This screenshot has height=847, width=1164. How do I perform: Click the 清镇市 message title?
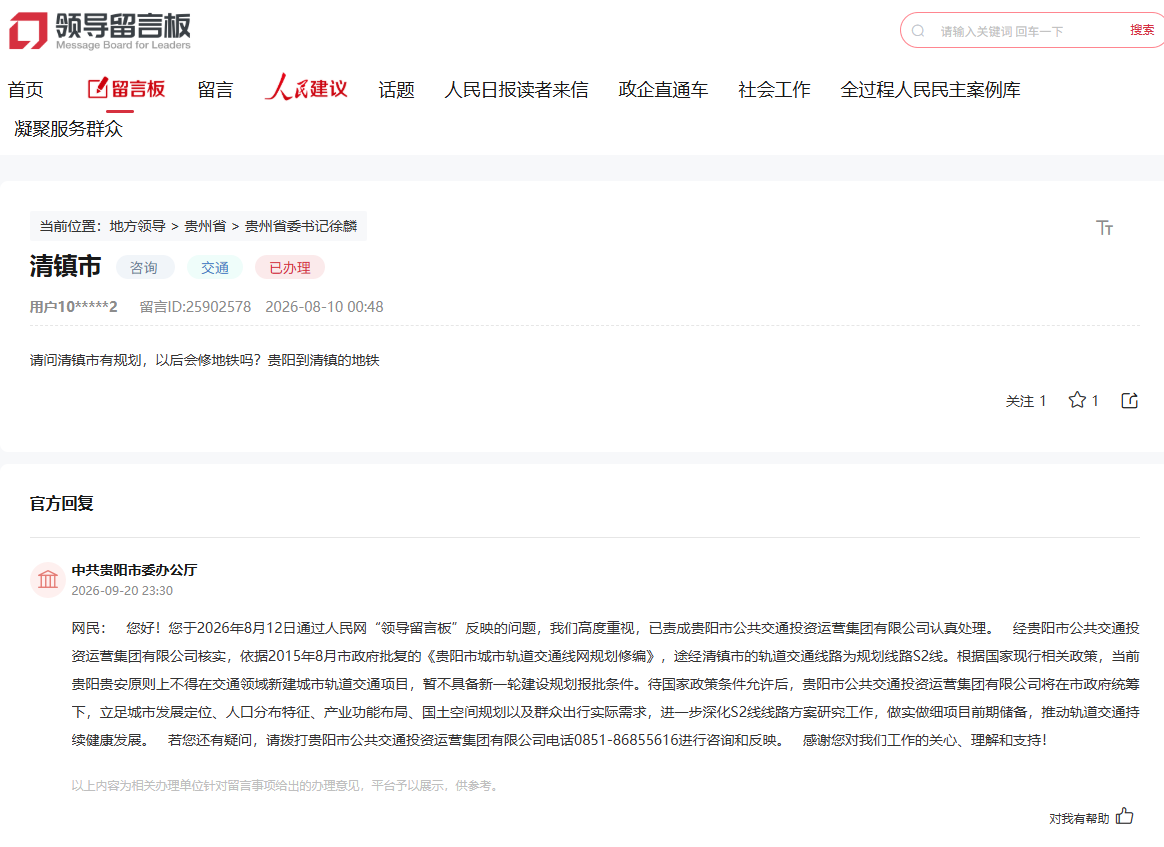click(65, 266)
